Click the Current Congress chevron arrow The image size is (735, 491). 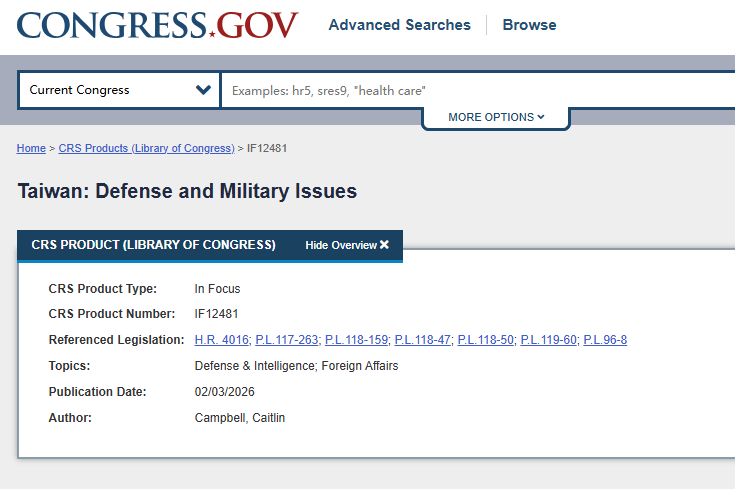[x=203, y=90]
